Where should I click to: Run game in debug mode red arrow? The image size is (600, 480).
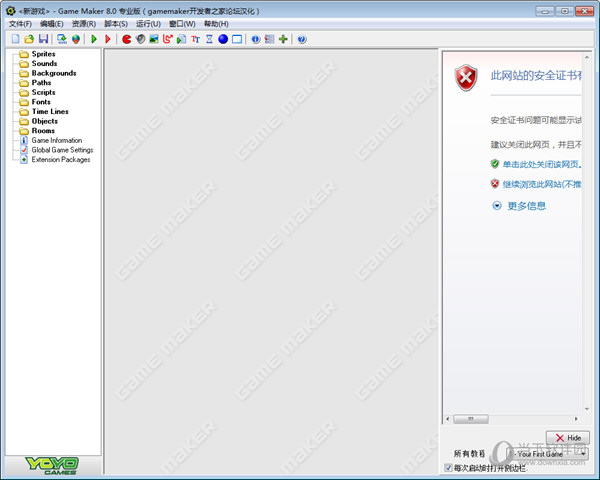[x=108, y=39]
